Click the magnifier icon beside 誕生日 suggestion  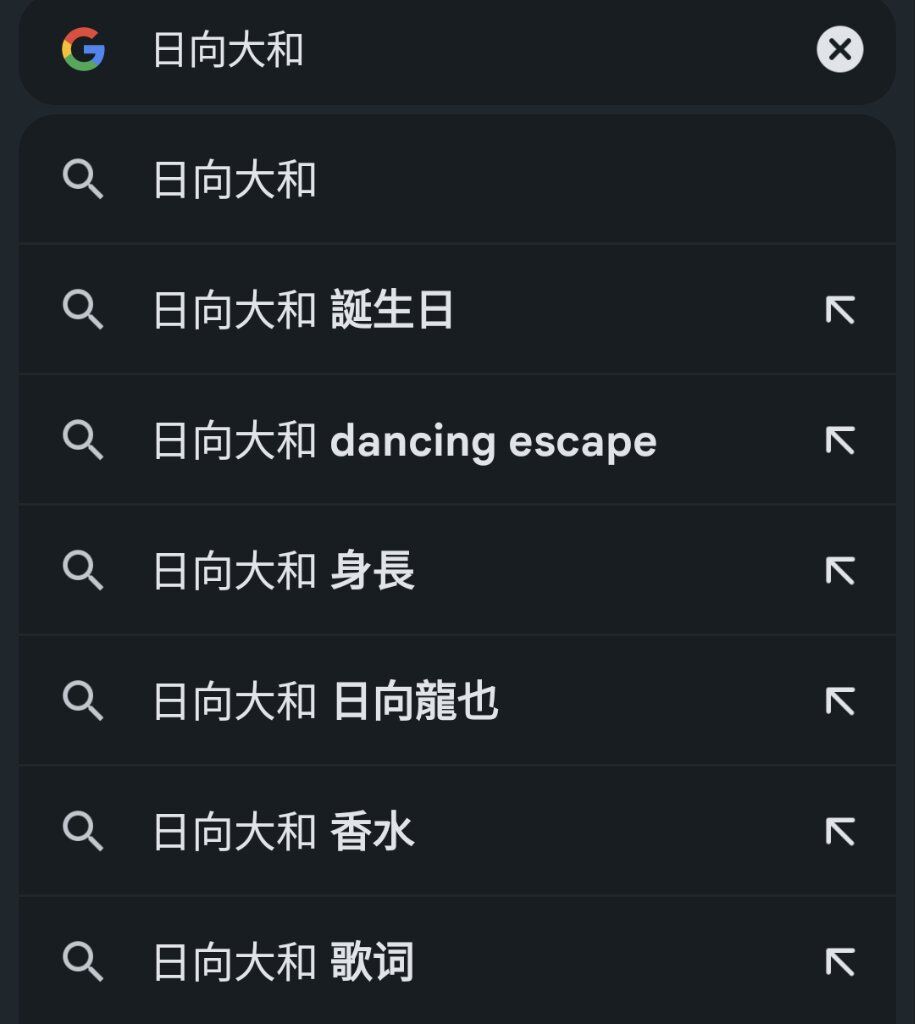pyautogui.click(x=83, y=310)
